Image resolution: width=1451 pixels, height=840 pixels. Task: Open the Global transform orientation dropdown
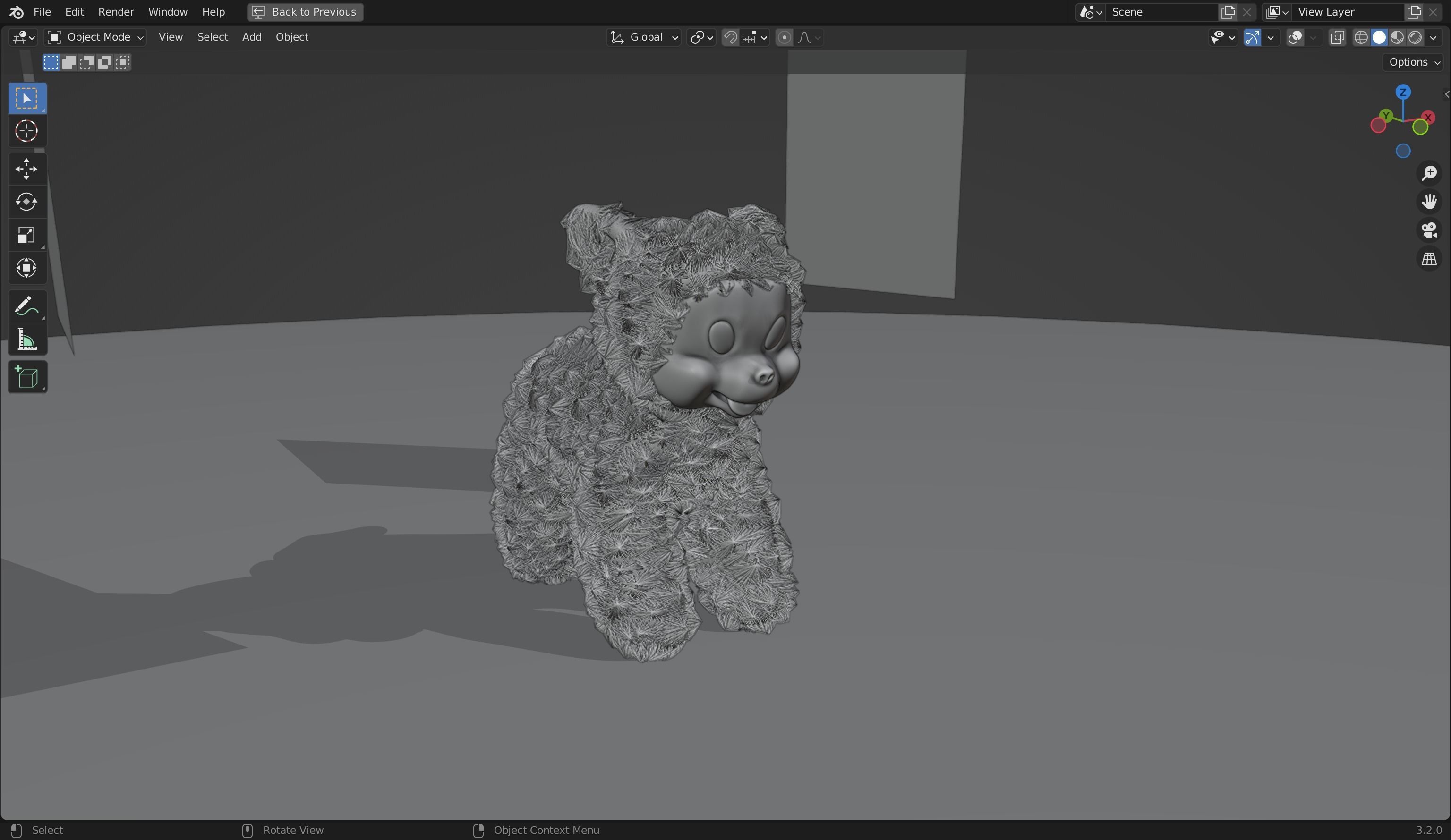(x=644, y=37)
